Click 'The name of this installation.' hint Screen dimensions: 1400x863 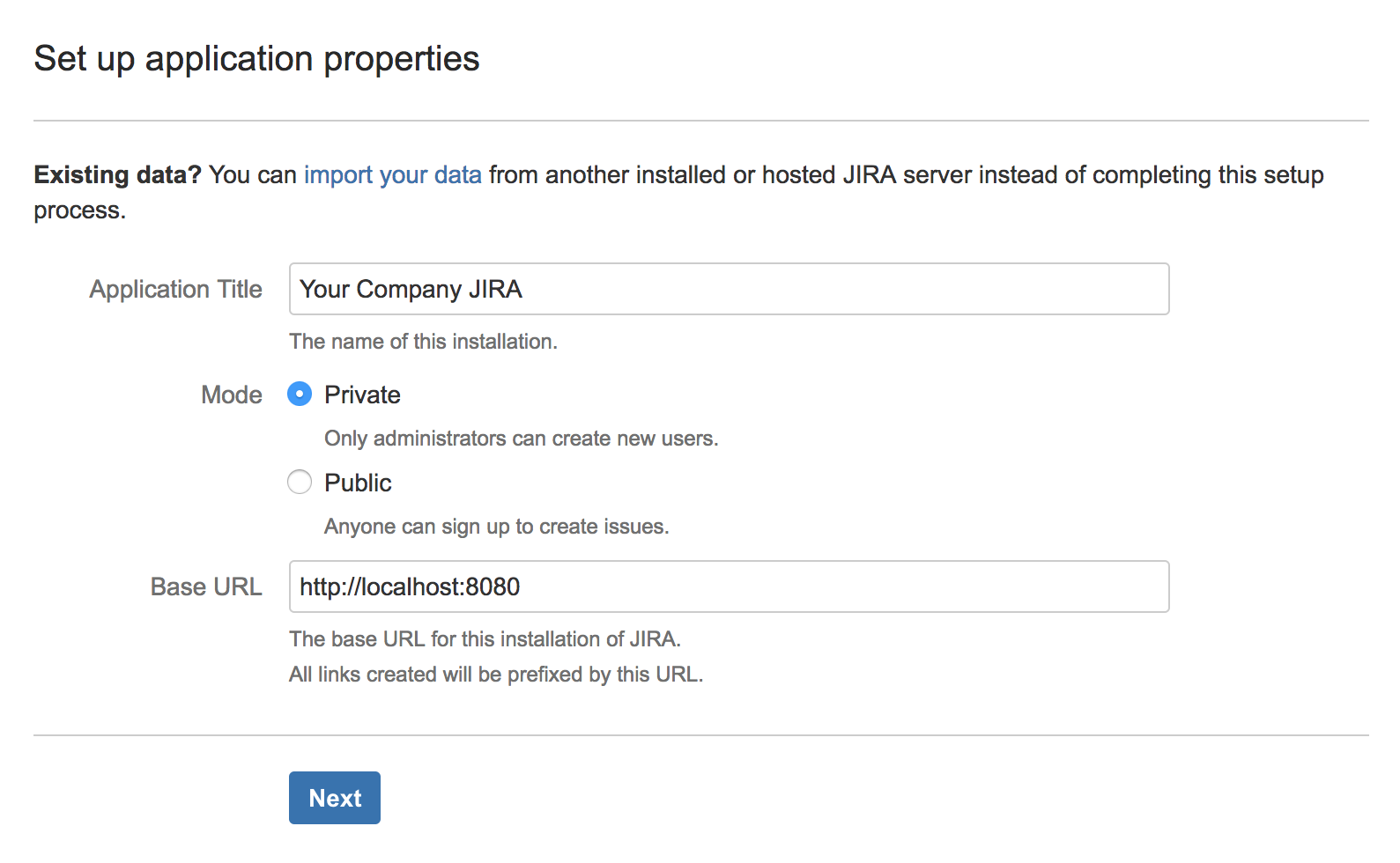[x=423, y=342]
